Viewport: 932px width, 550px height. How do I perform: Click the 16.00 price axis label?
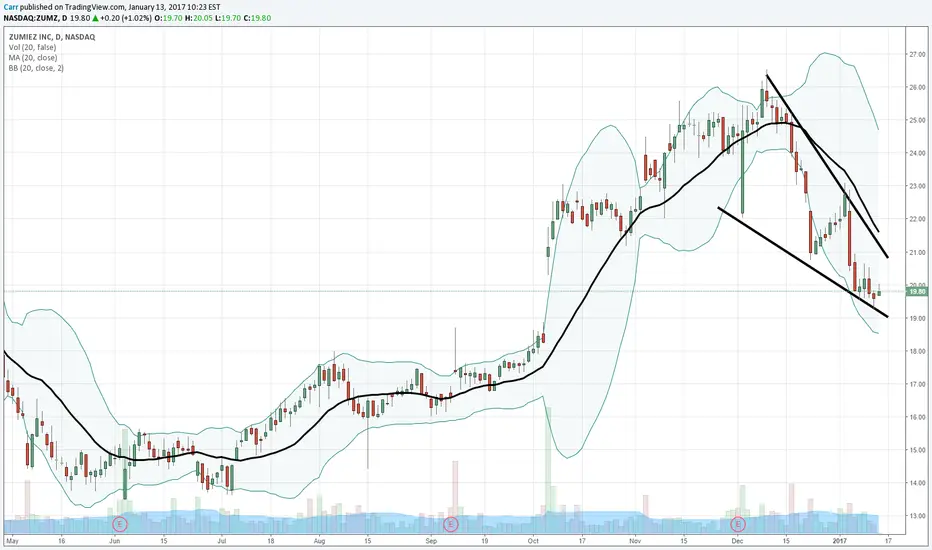click(917, 417)
